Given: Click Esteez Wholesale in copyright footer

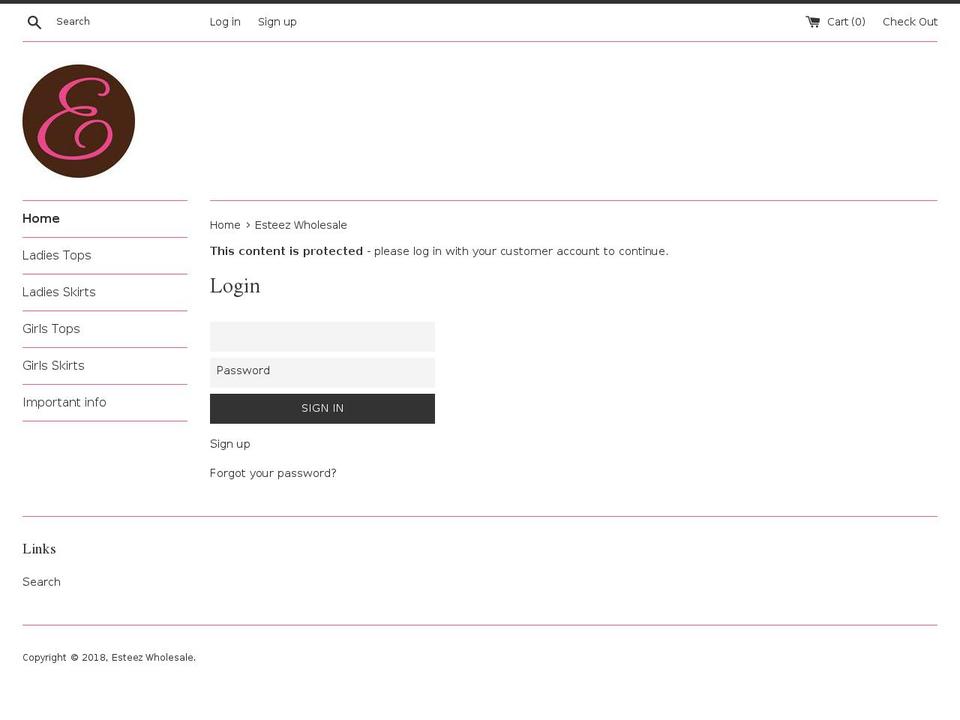Looking at the screenshot, I should click(153, 658).
